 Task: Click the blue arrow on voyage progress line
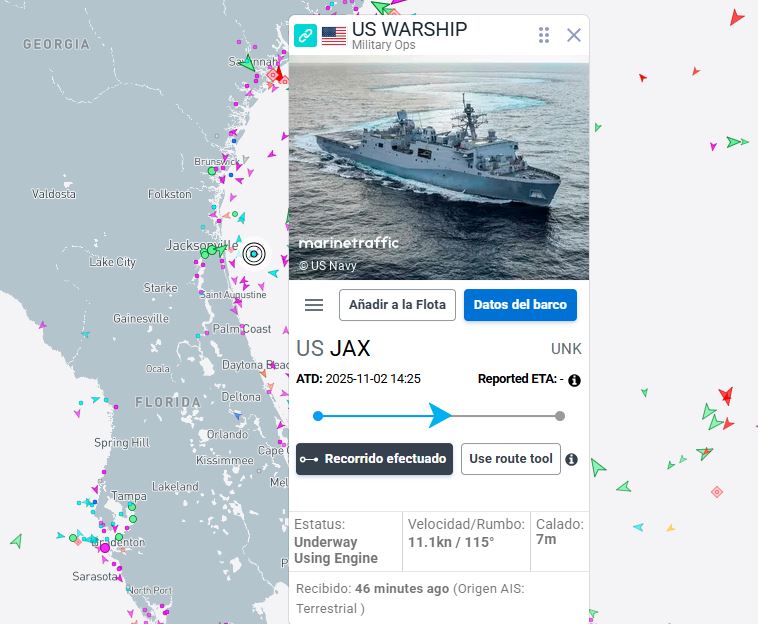click(x=439, y=416)
